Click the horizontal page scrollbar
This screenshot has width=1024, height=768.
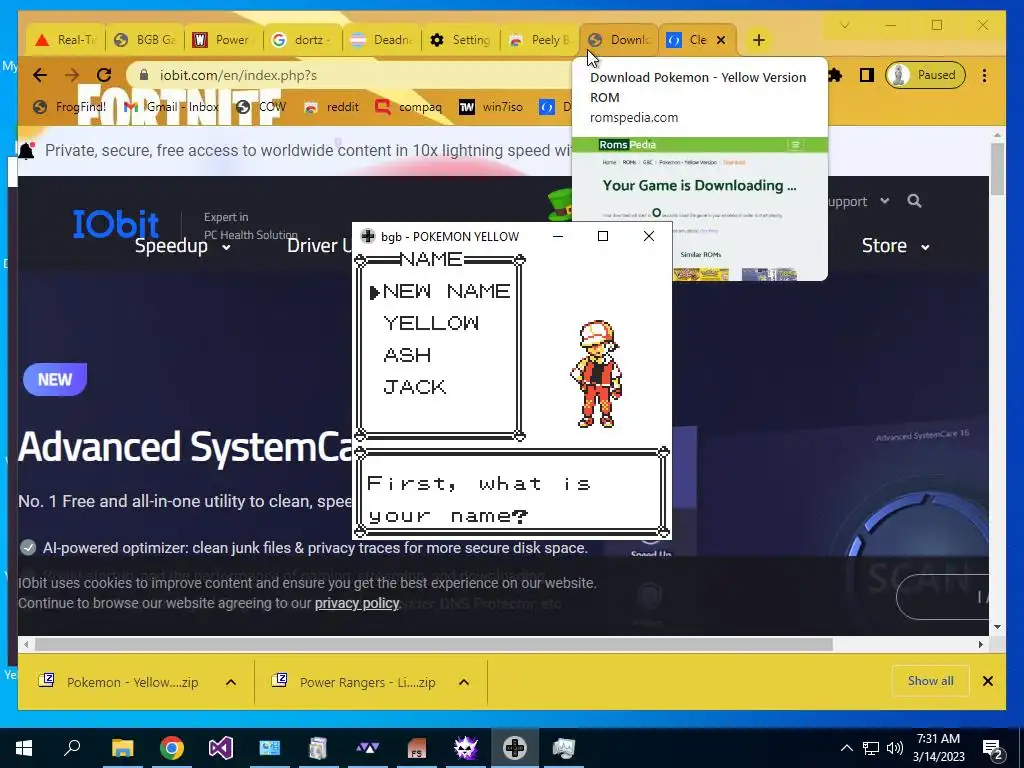(x=434, y=645)
